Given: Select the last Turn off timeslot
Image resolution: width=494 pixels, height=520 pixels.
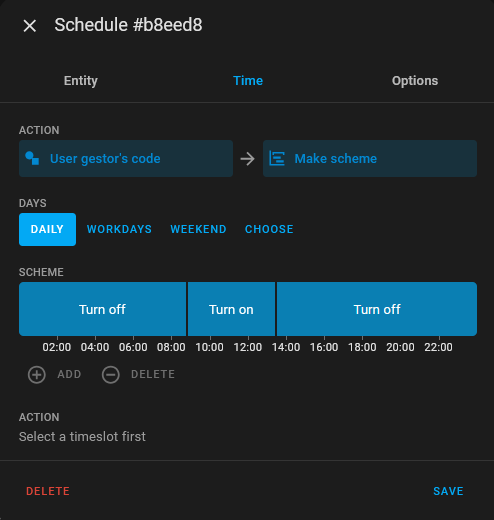Looking at the screenshot, I should [x=377, y=309].
